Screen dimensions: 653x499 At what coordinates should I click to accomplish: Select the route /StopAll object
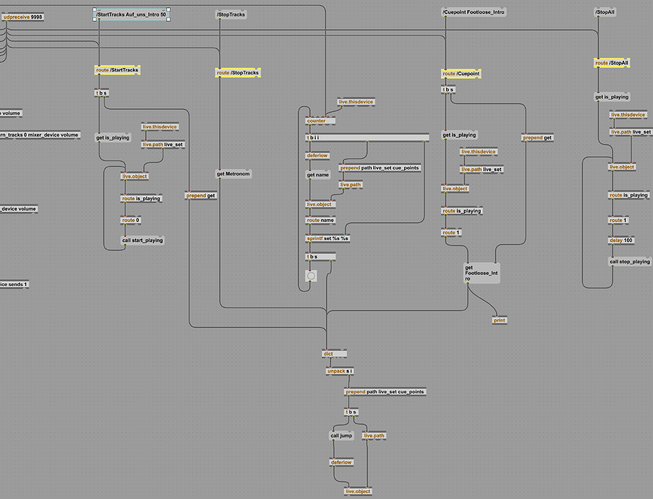[616, 62]
